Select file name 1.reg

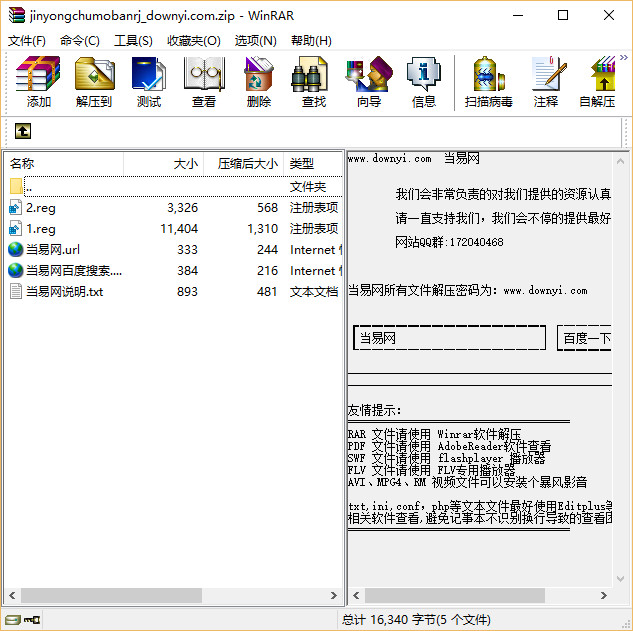[x=41, y=229]
